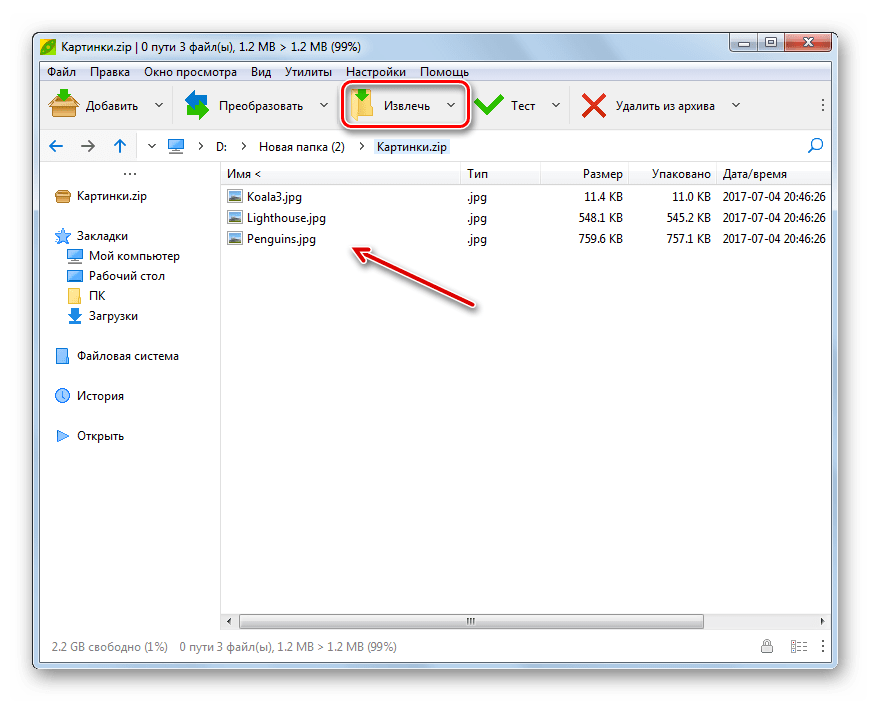871x702 pixels.
Task: Click Картинки.zip in the breadcrumb
Action: (x=412, y=147)
